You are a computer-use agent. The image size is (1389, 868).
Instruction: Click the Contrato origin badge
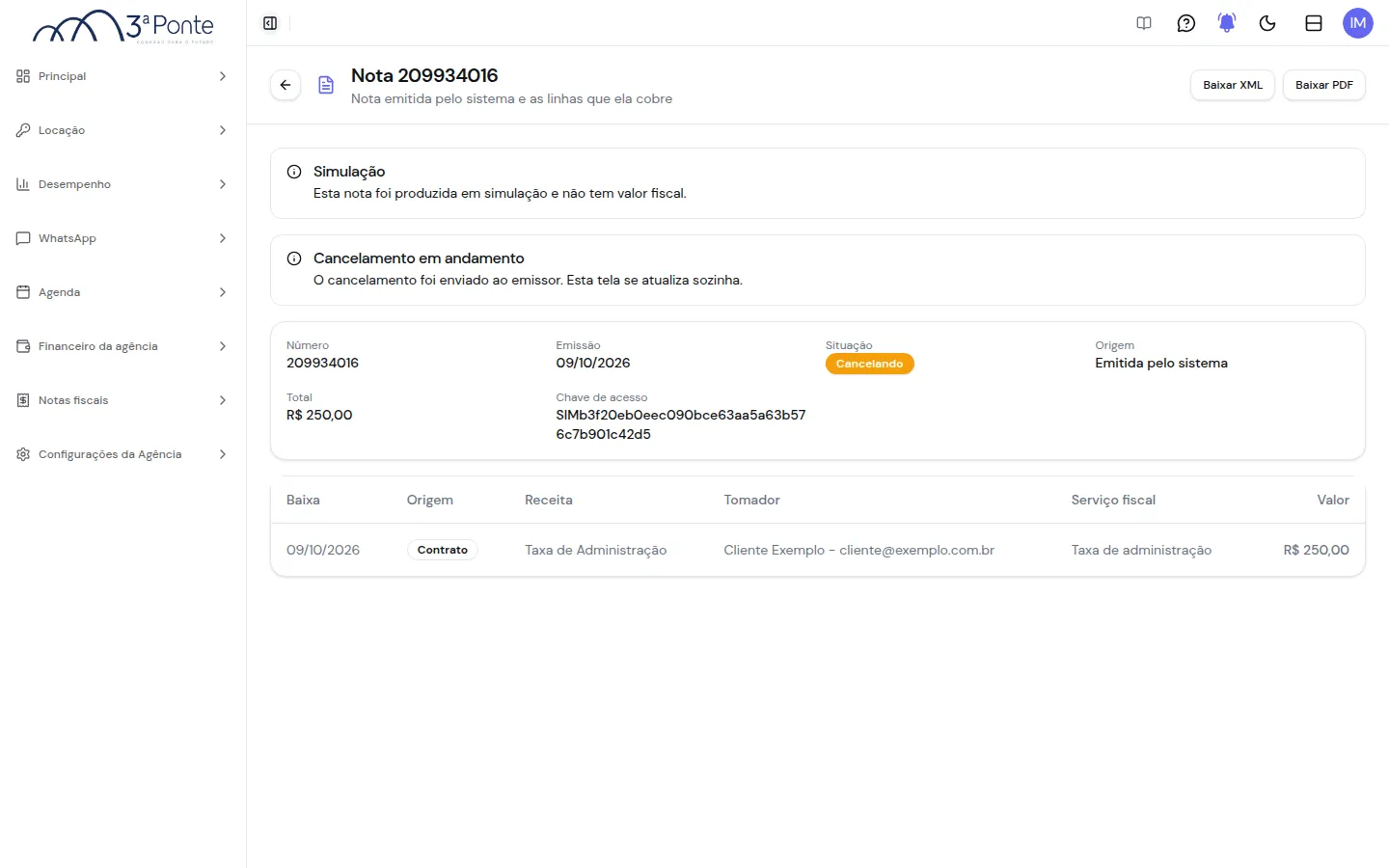[443, 550]
